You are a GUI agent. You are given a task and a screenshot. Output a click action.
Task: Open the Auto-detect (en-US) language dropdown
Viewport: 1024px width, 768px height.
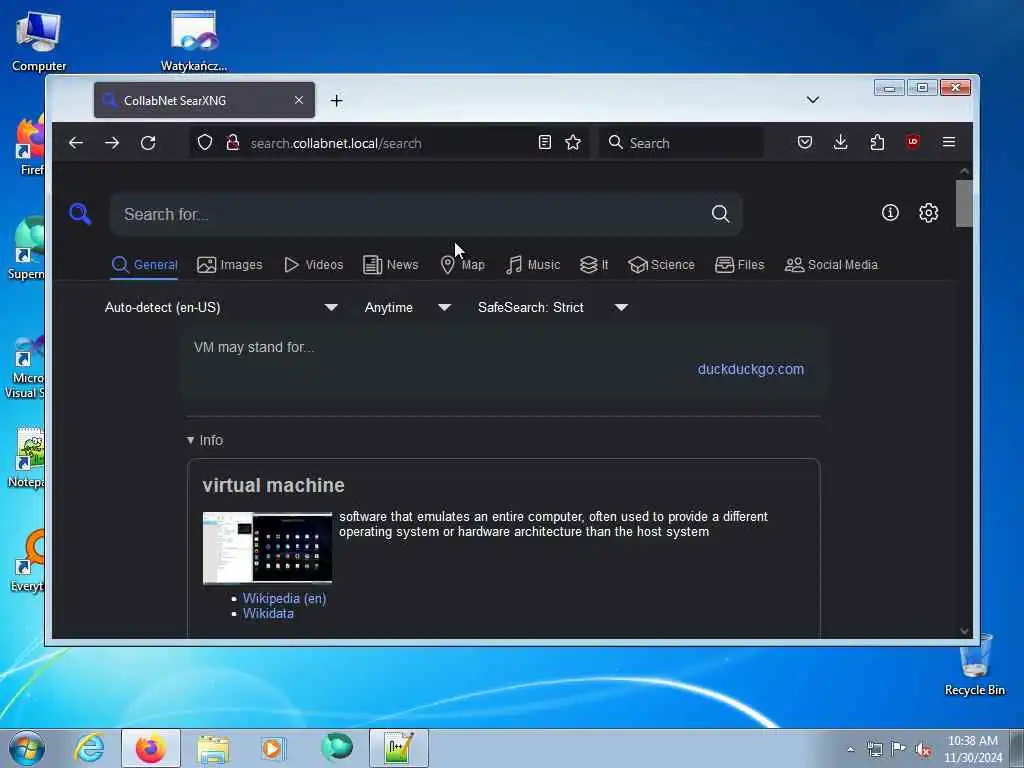pos(221,307)
